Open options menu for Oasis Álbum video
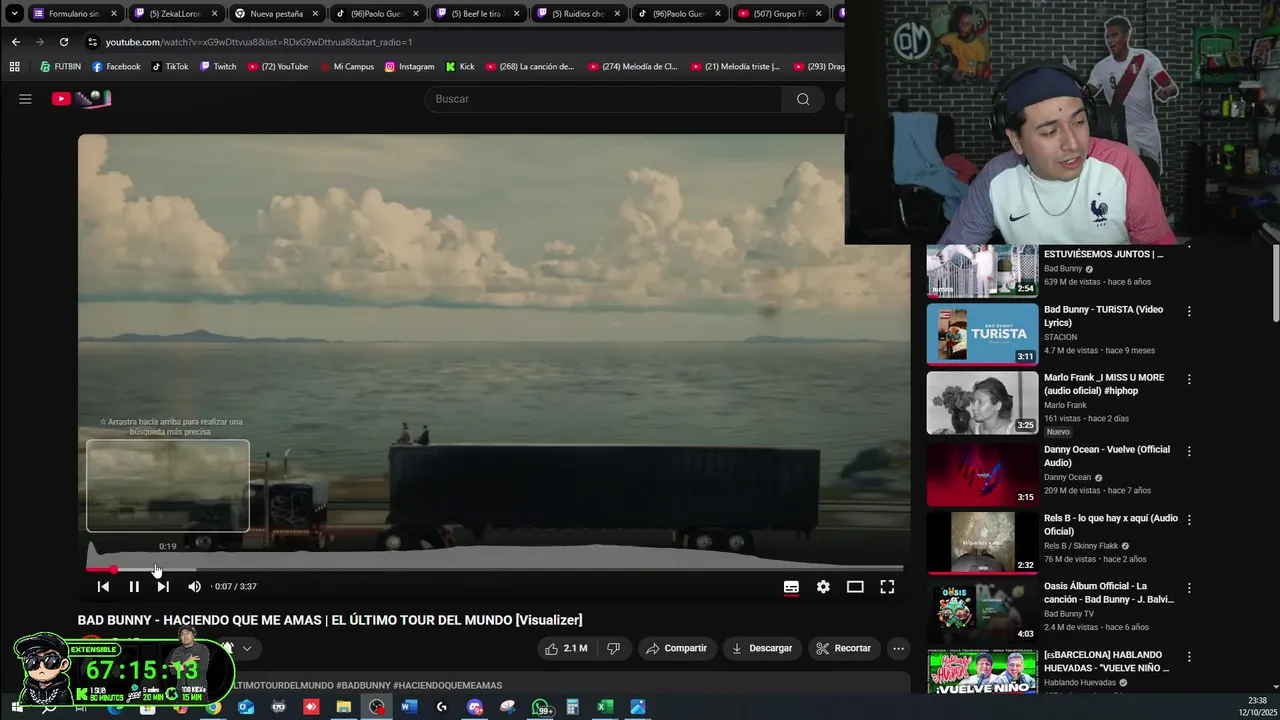1280x720 pixels. [1189, 588]
